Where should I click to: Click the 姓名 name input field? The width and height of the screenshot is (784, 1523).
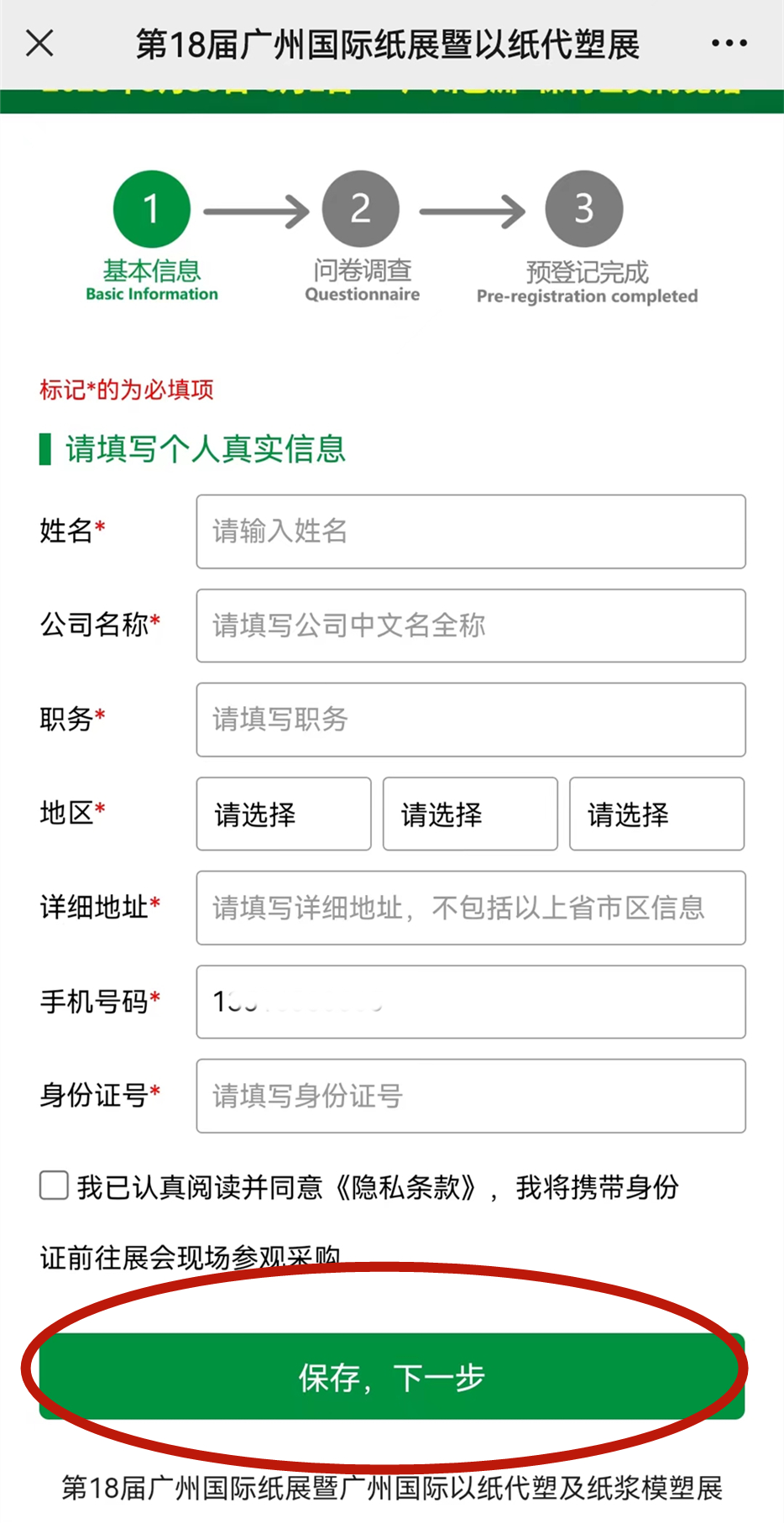tap(470, 531)
